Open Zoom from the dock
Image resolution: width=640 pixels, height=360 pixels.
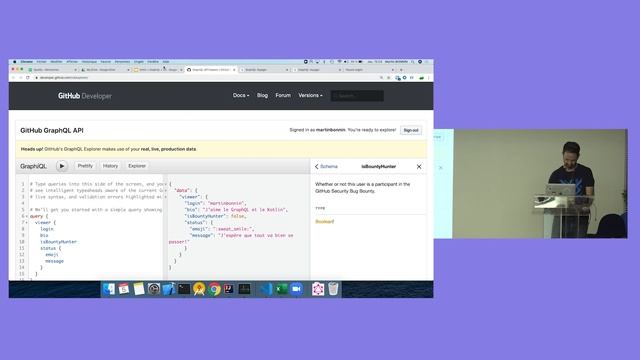pos(297,289)
